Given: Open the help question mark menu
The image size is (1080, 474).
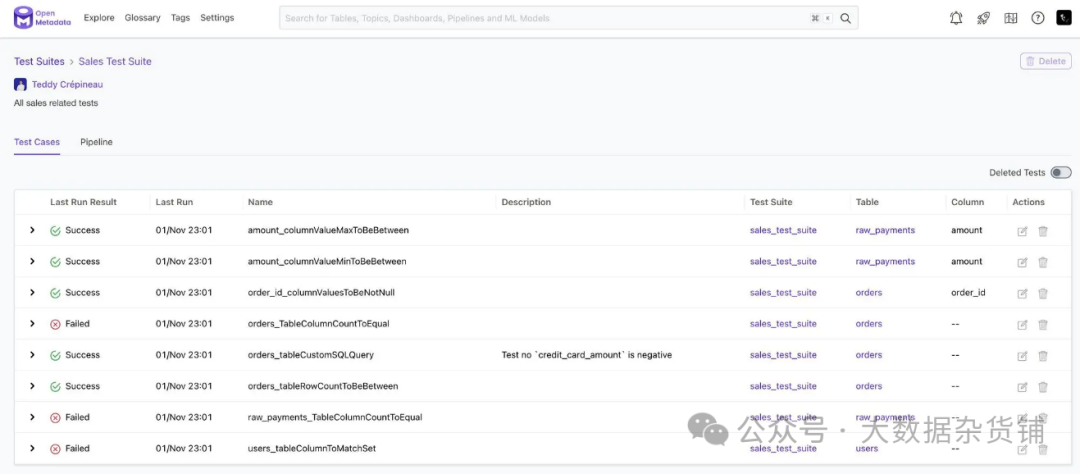Looking at the screenshot, I should point(1037,18).
